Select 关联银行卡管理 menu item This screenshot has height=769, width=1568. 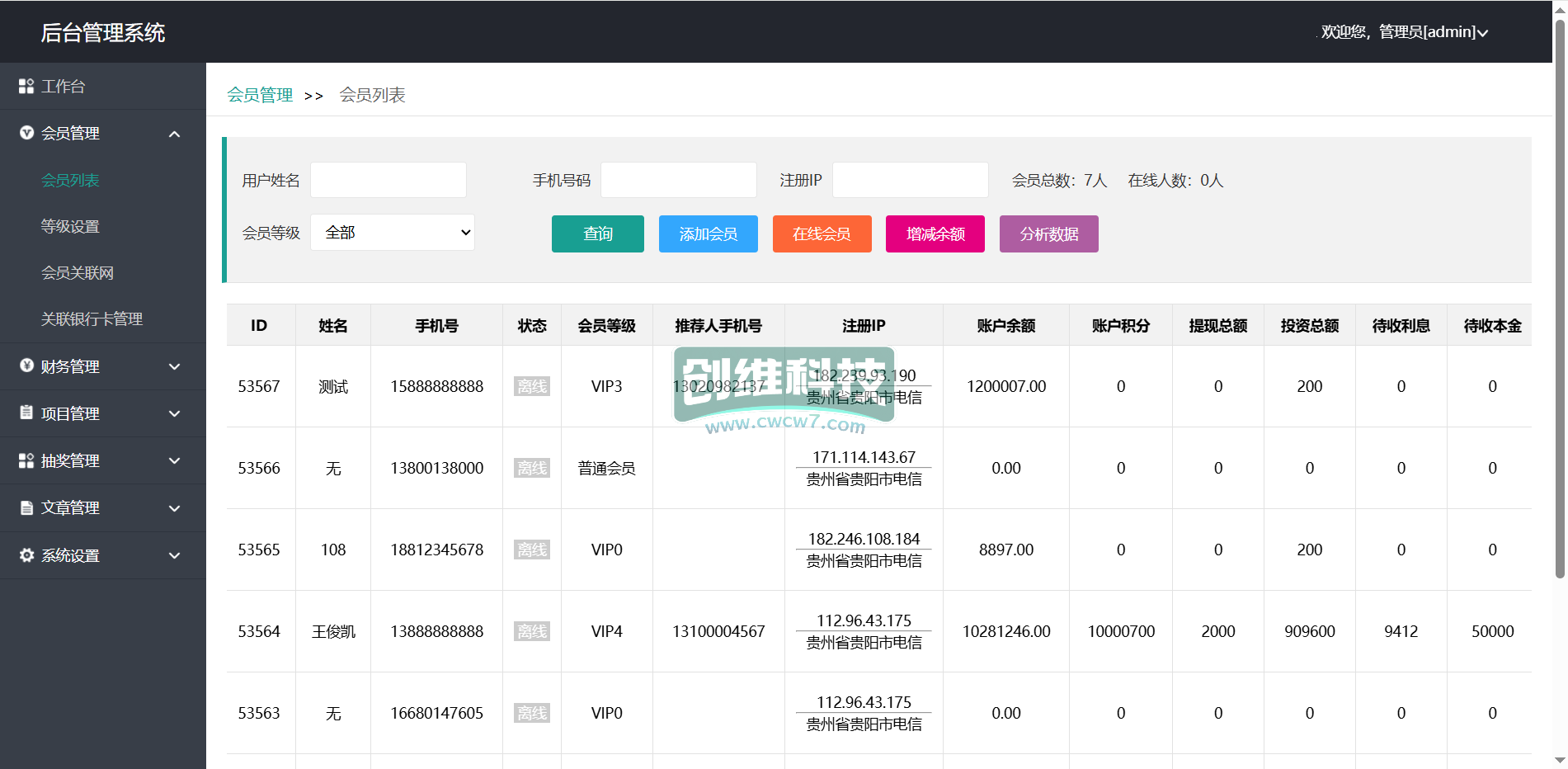pos(92,318)
